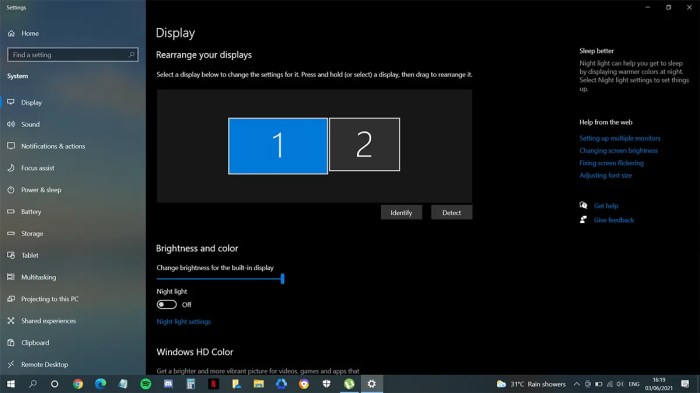Click the Get help link
This screenshot has height=393, width=700.
pyautogui.click(x=606, y=206)
